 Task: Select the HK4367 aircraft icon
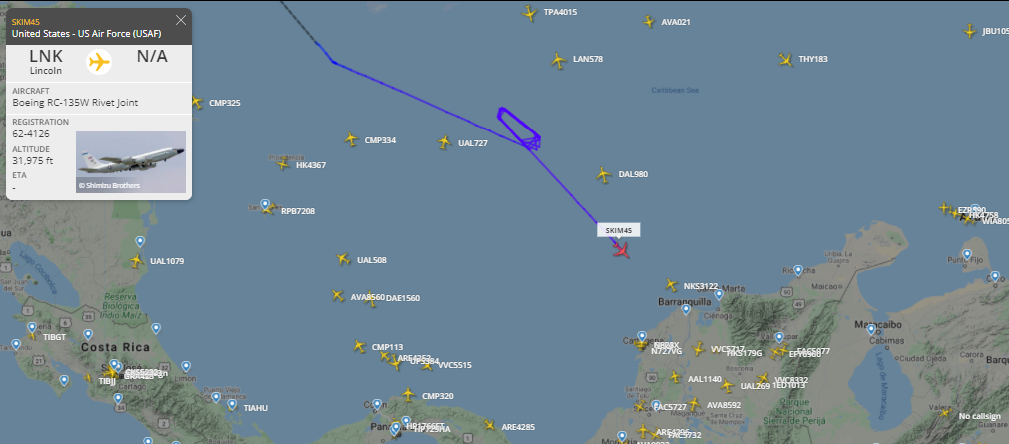(x=283, y=164)
